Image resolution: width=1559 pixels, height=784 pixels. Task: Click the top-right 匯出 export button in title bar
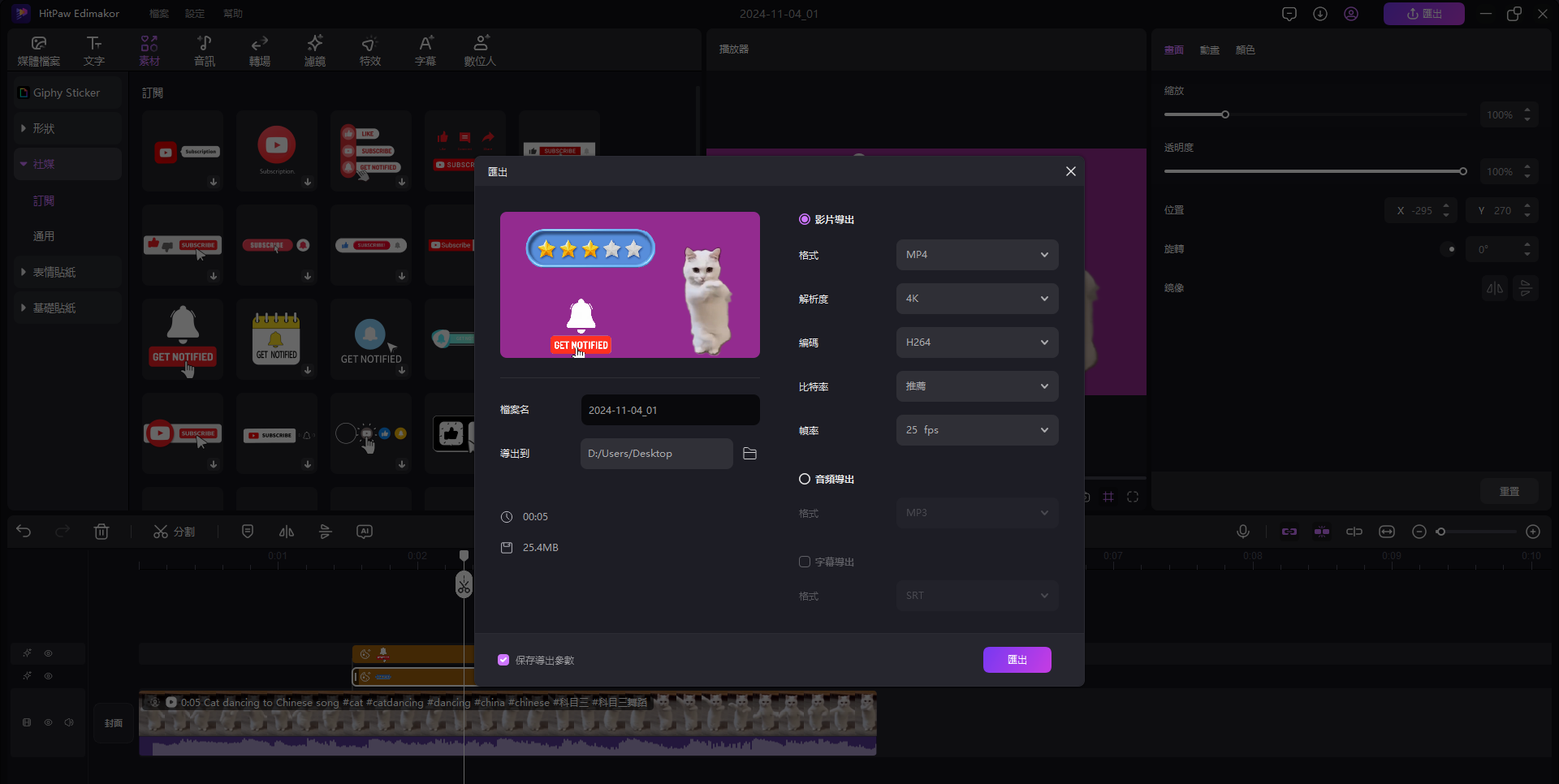(1424, 14)
